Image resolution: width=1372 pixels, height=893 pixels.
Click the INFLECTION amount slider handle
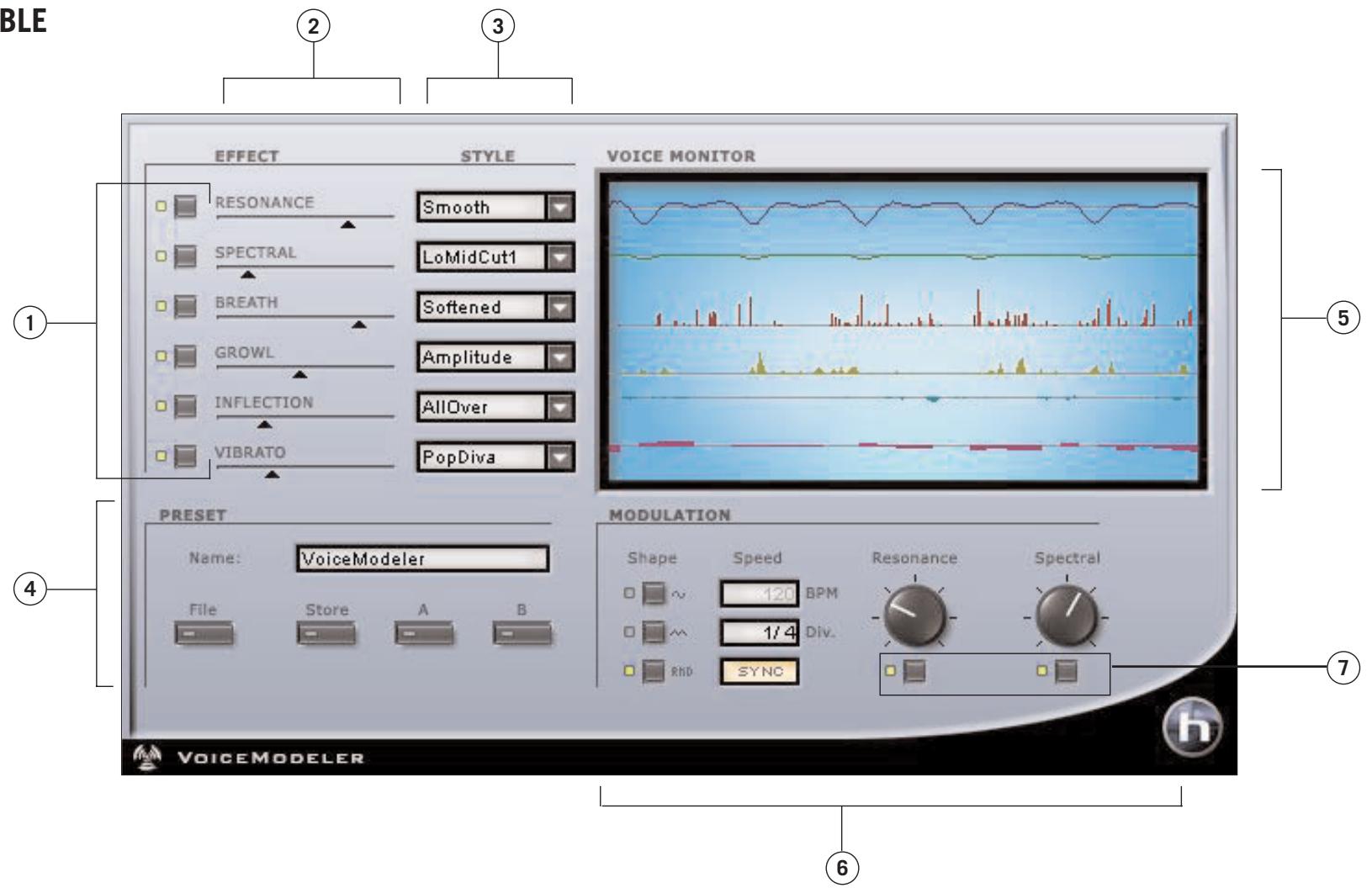tap(264, 424)
